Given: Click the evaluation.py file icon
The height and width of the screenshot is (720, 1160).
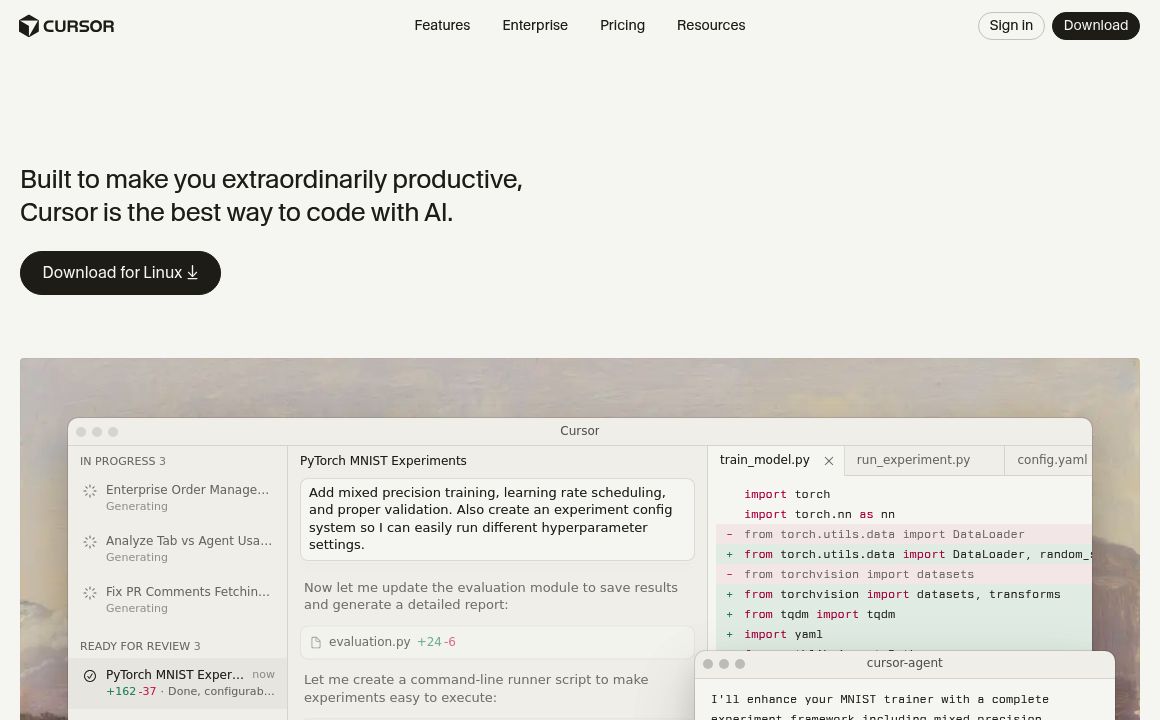Looking at the screenshot, I should pos(316,642).
